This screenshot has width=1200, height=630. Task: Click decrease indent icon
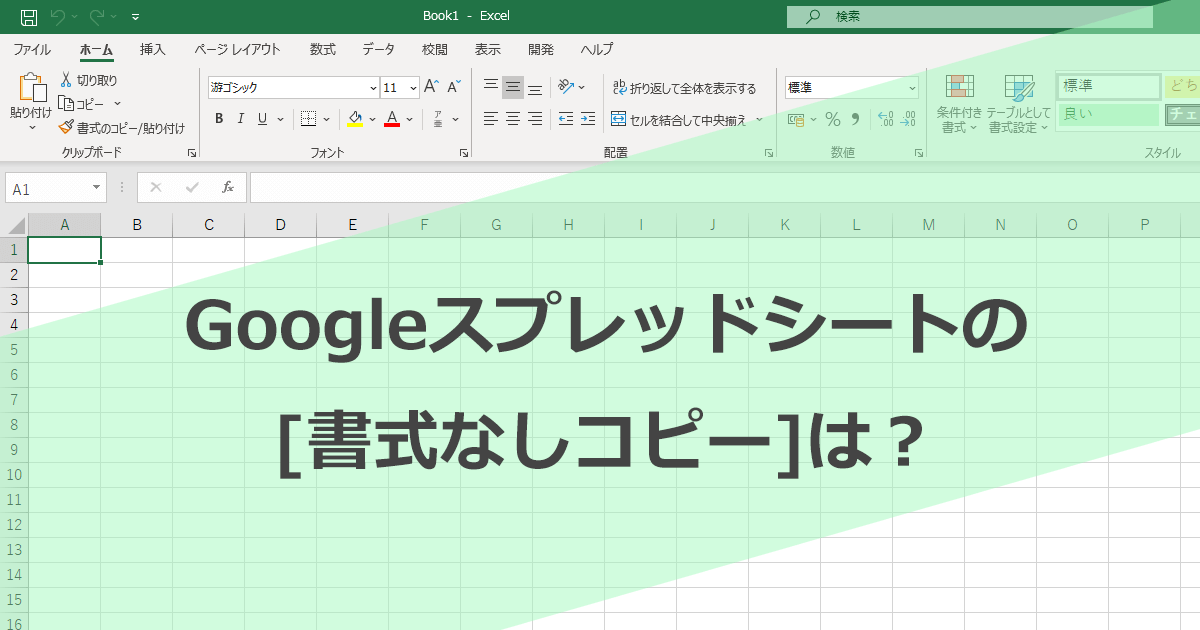coord(566,119)
